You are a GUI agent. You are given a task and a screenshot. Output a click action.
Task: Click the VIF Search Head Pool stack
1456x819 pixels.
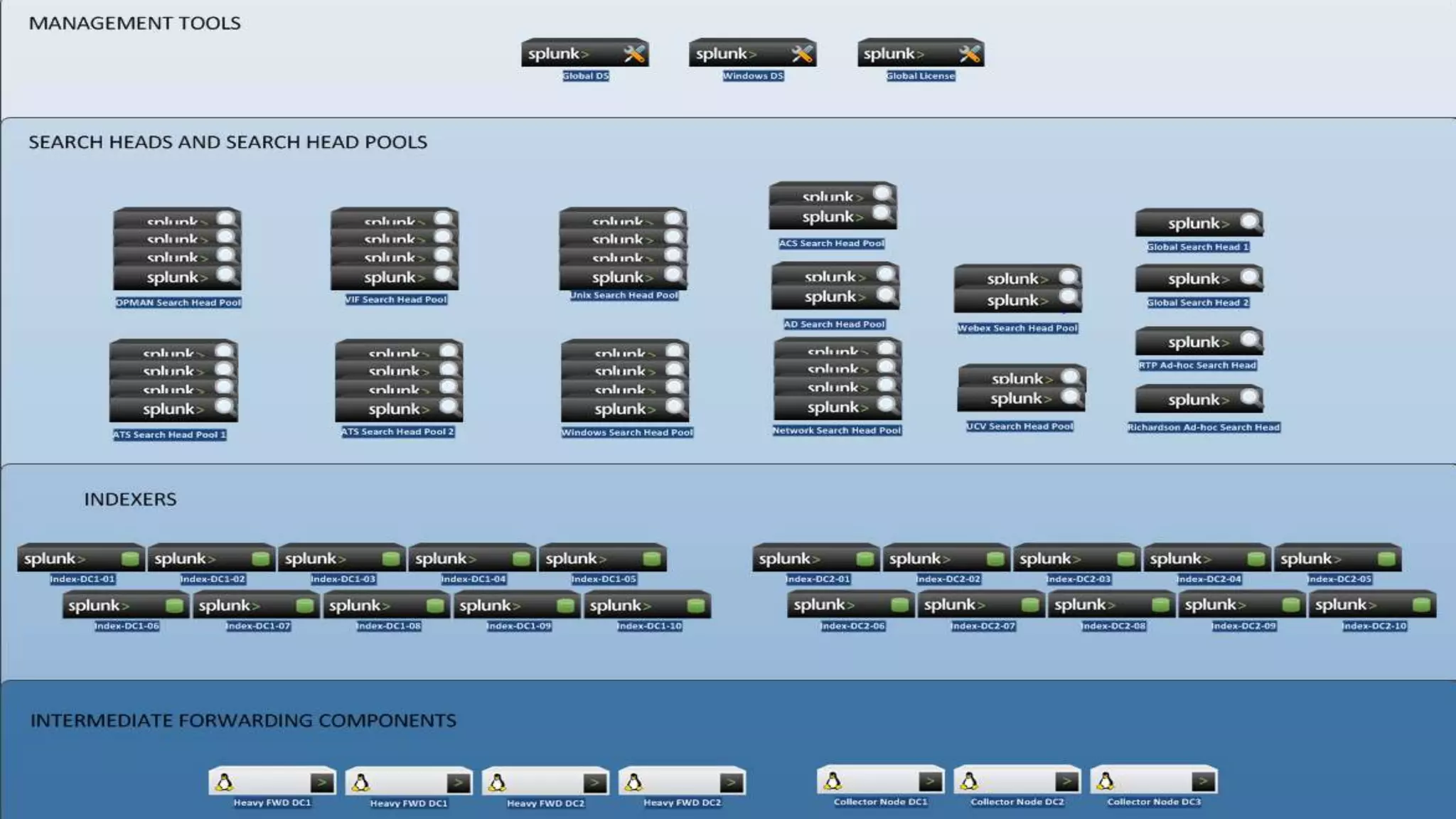395,250
